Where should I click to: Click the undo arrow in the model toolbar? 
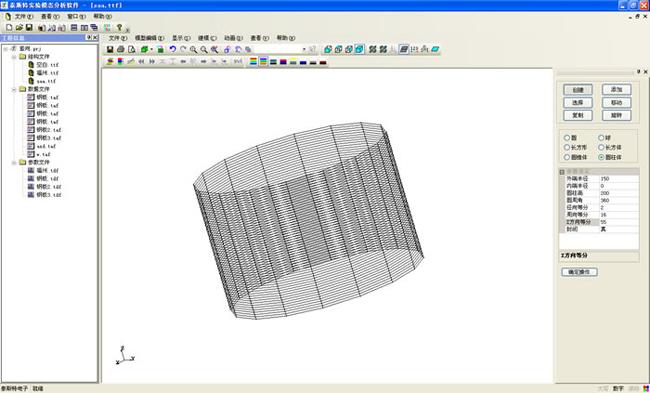tap(172, 49)
